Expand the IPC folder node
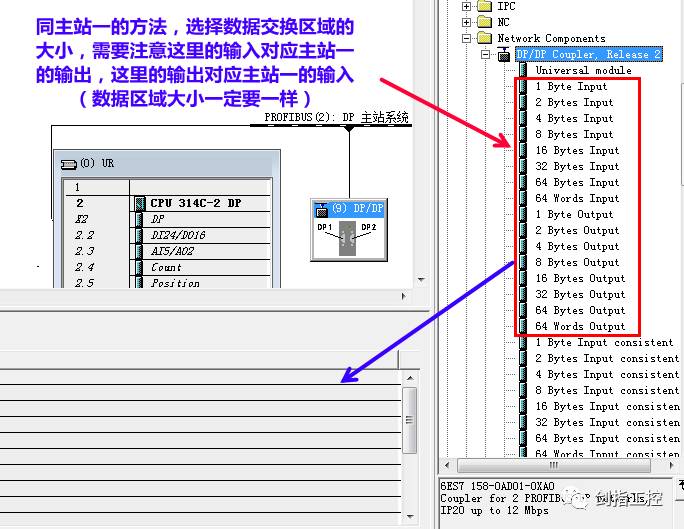Screen dimensions: 684x529 pos(466,6)
